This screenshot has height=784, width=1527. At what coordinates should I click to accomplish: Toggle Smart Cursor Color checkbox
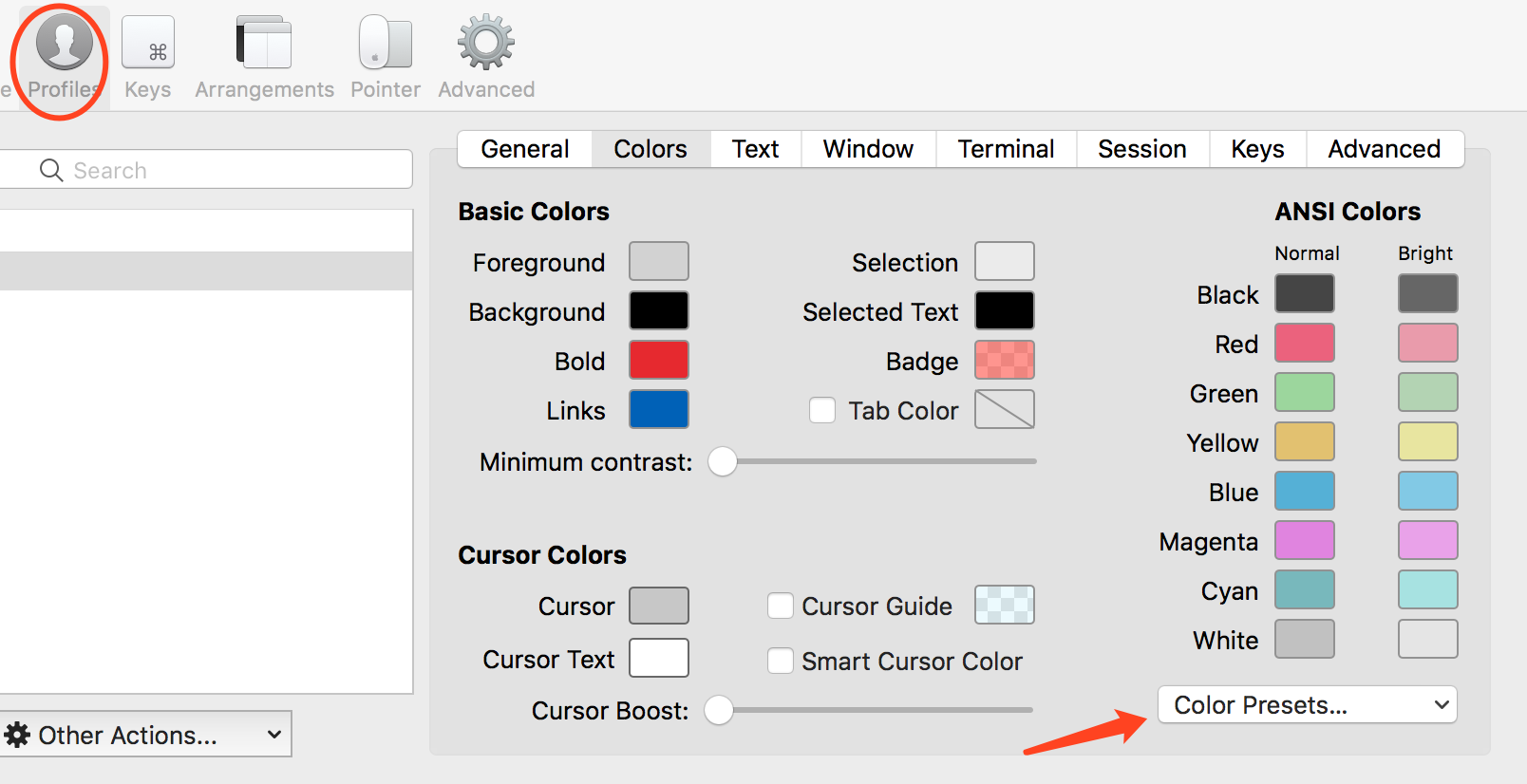[781, 661]
